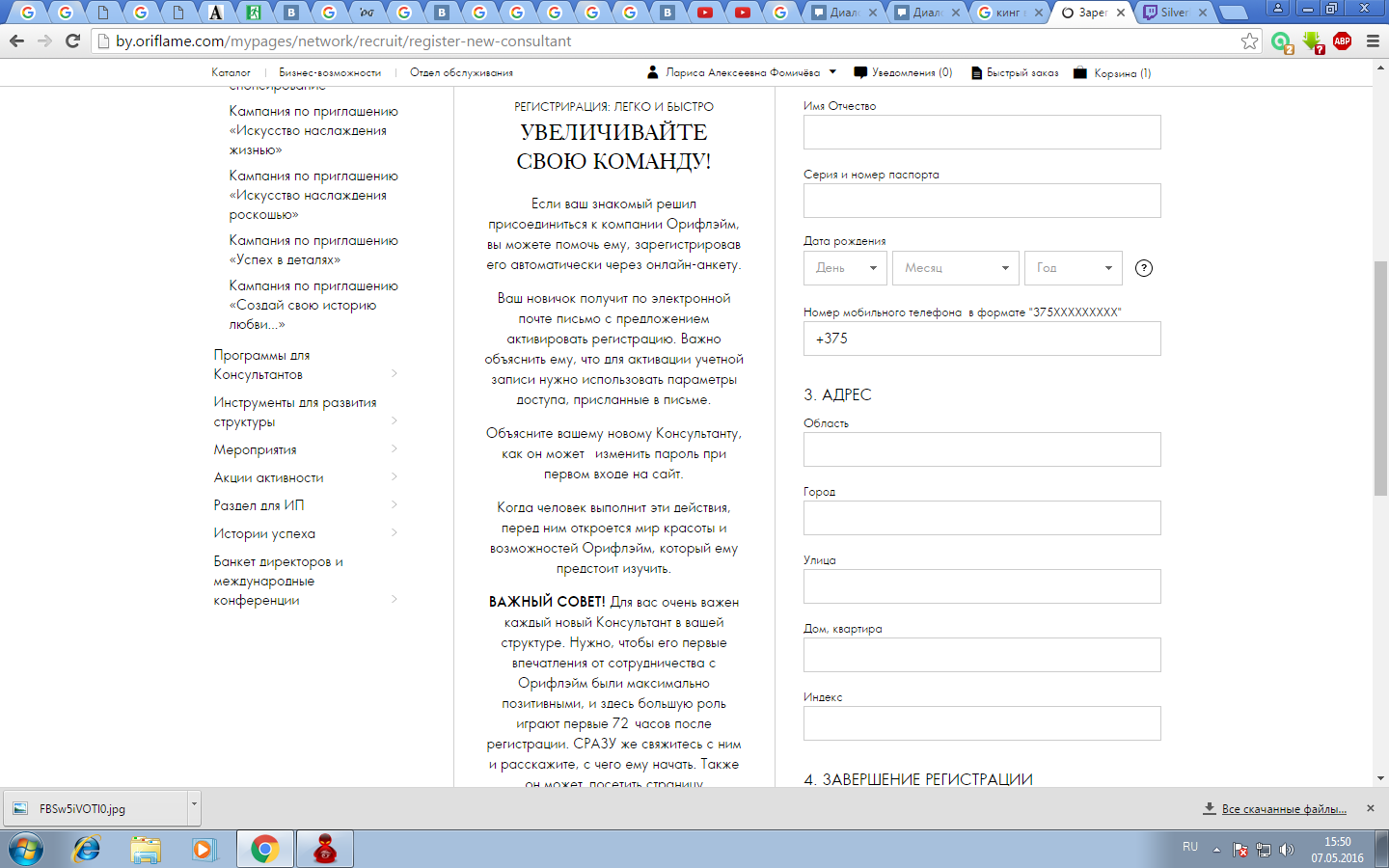Click the browser forward arrow

44,41
